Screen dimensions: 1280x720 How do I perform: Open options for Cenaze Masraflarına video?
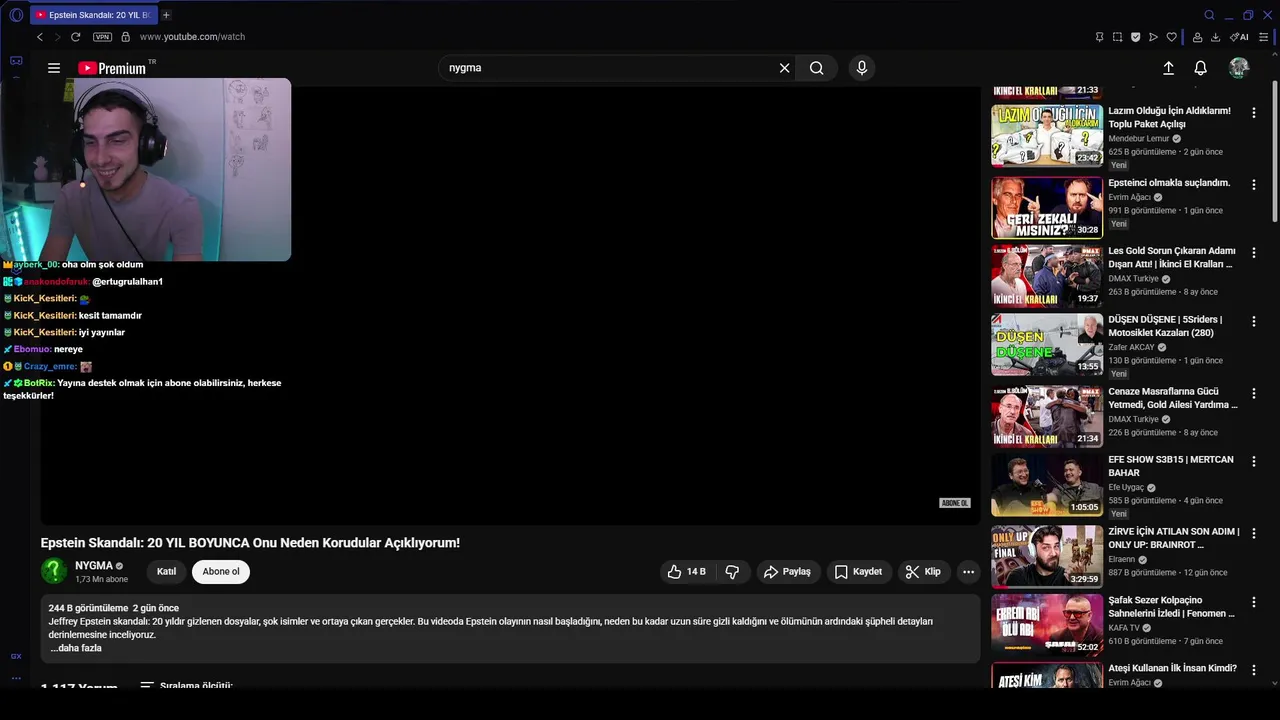pyautogui.click(x=1254, y=394)
